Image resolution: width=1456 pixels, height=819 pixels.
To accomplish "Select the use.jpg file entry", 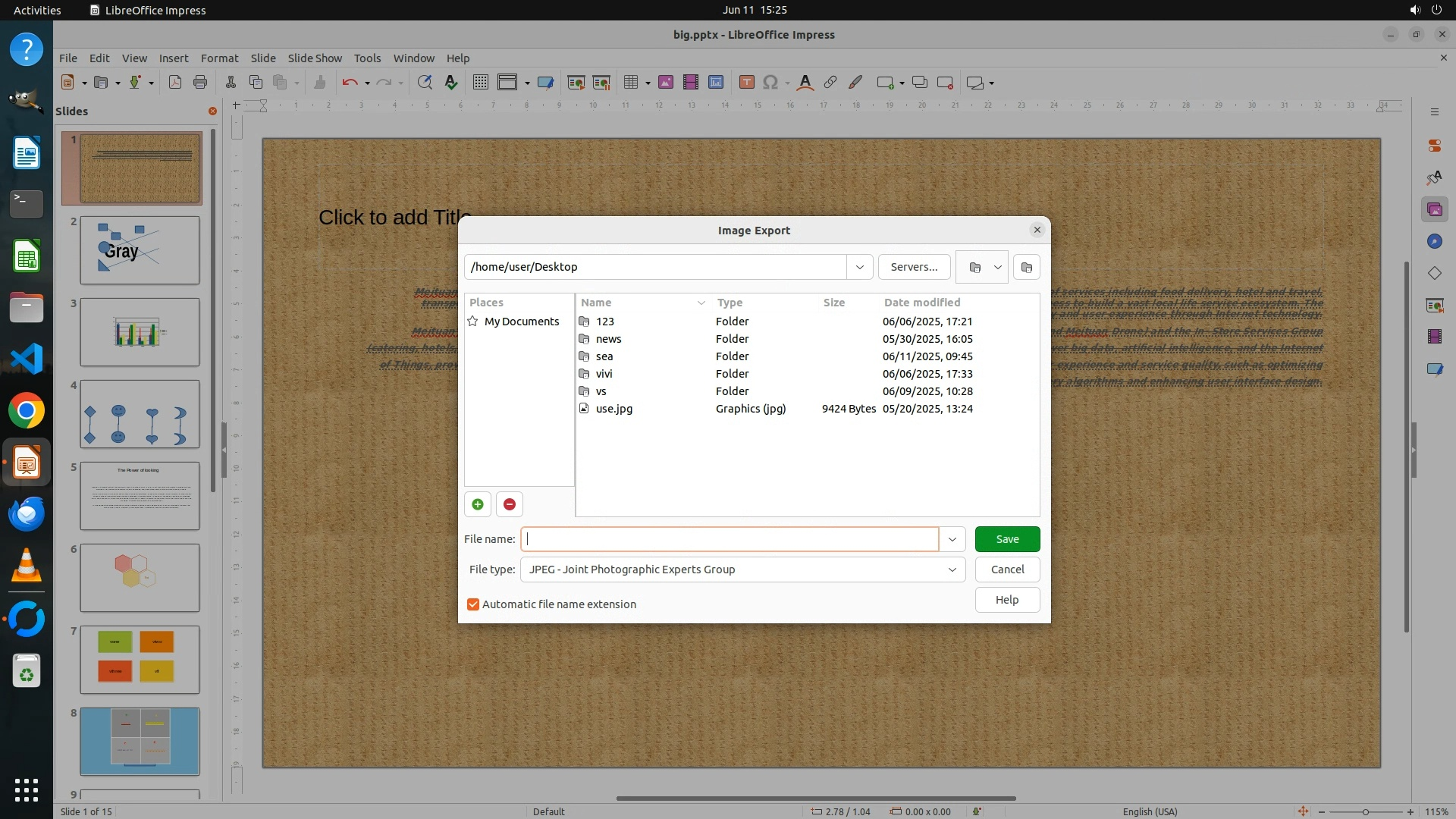I will pos(613,409).
